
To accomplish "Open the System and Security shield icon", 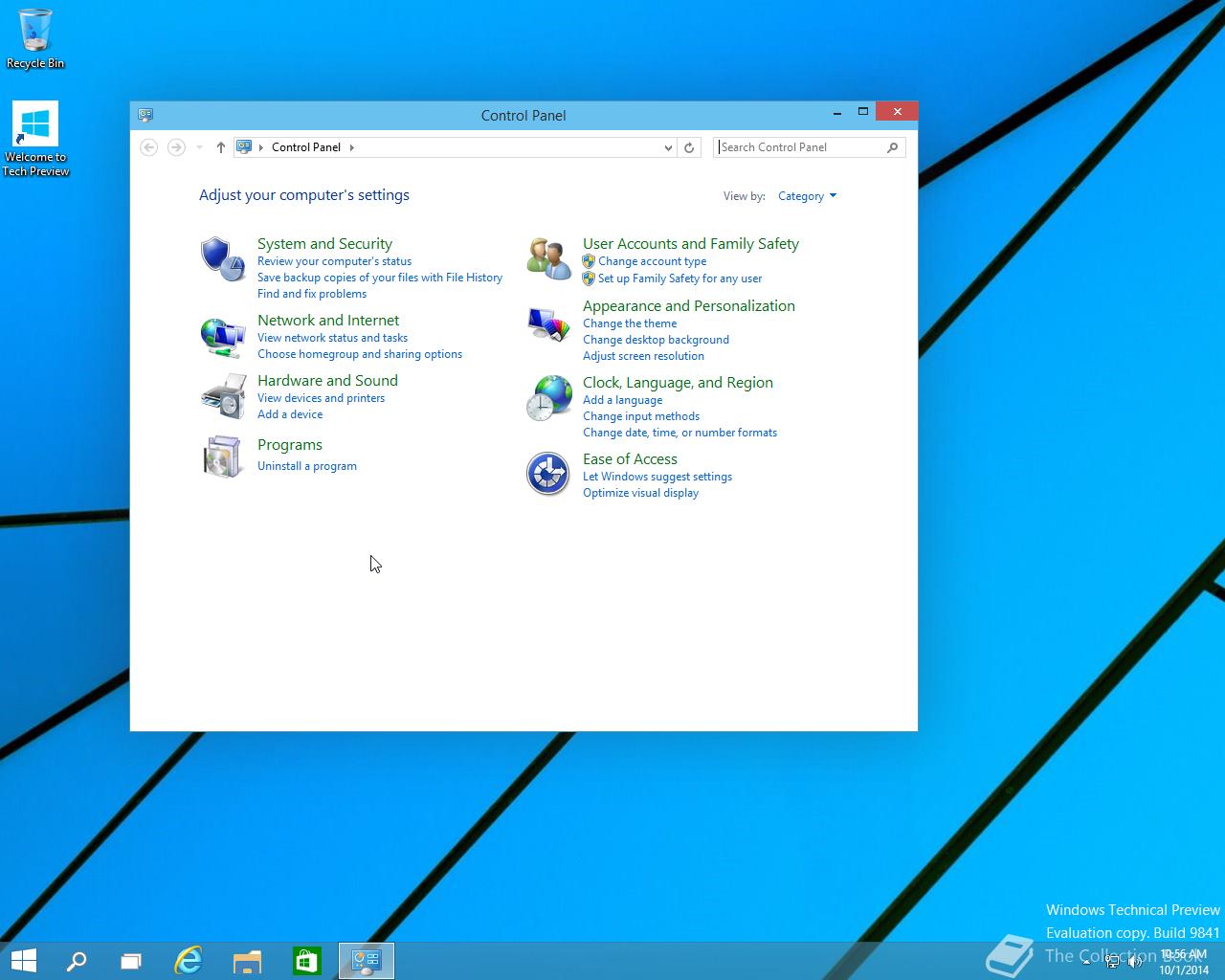I will point(222,258).
